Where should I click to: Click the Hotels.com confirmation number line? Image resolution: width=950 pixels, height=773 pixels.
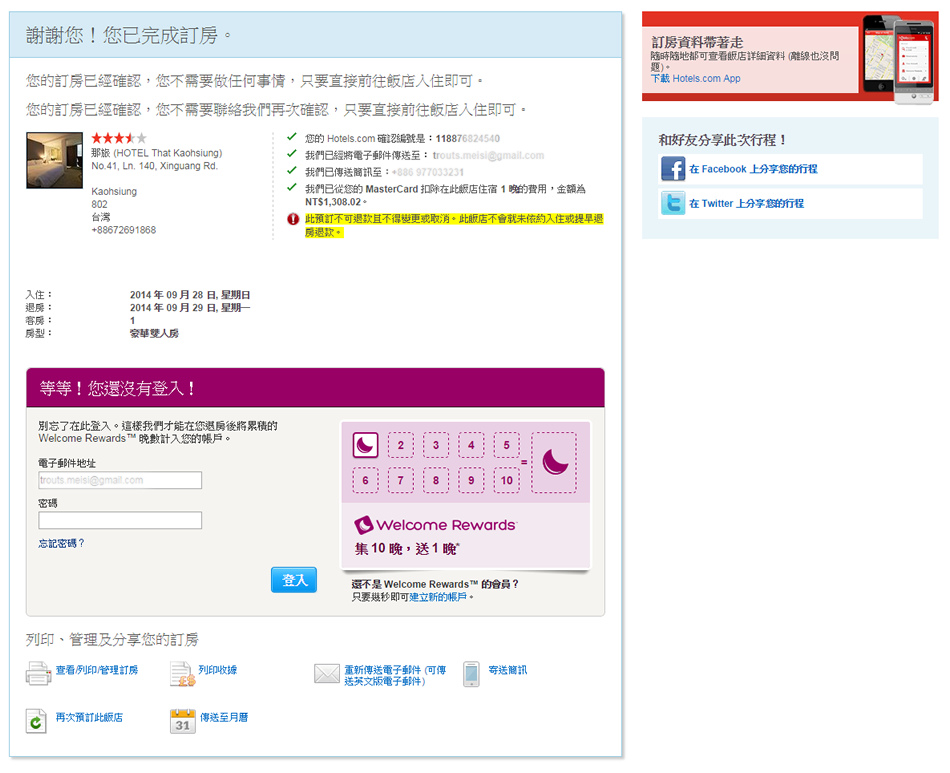click(x=402, y=139)
